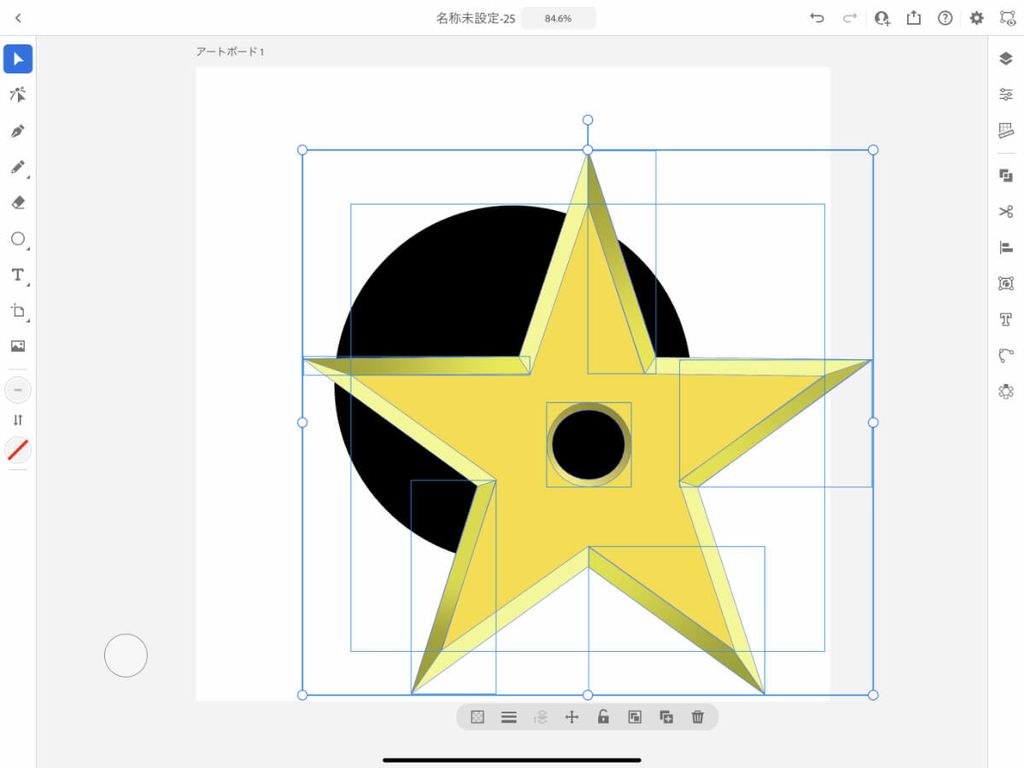
Task: Select the Direct Selection tool
Action: [x=18, y=95]
